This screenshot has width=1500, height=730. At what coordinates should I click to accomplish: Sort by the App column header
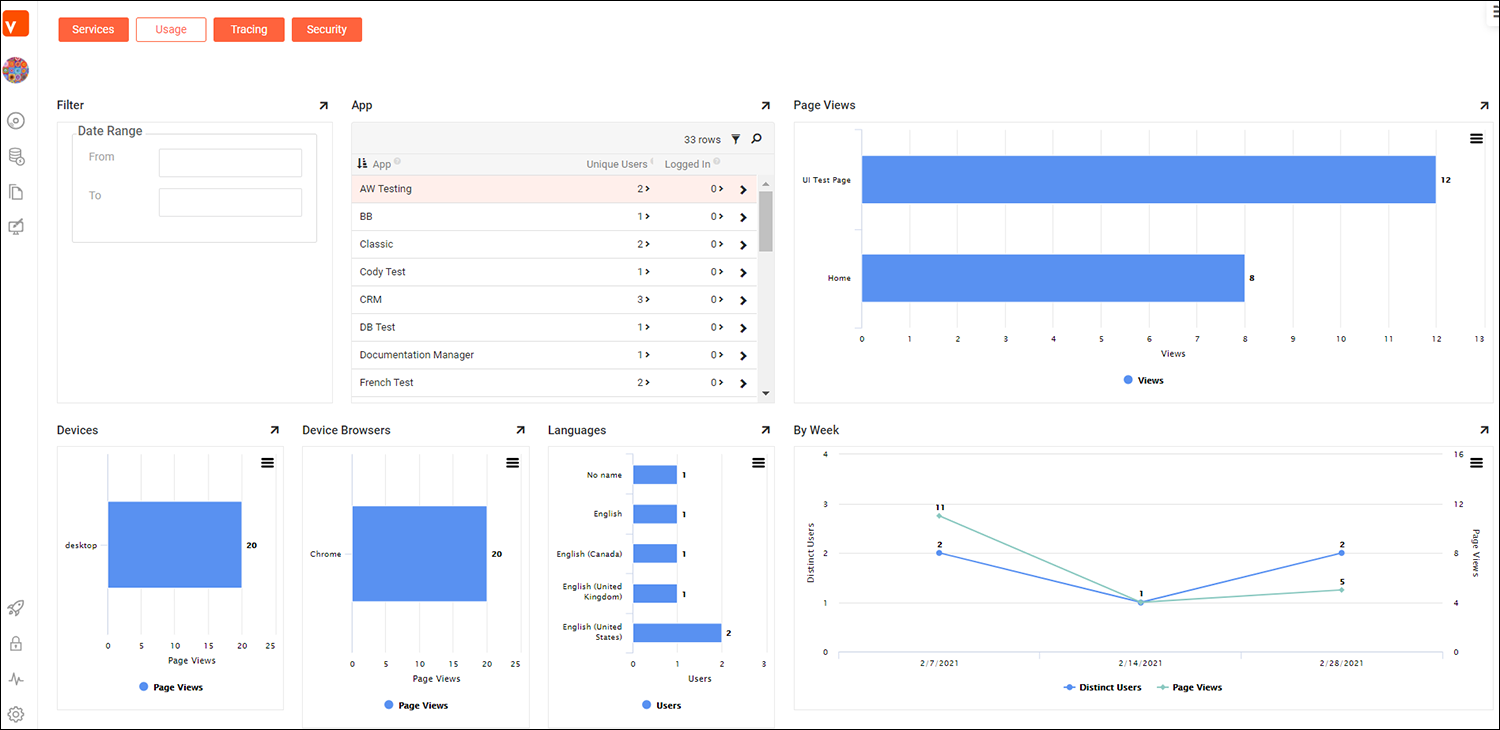pyautogui.click(x=381, y=164)
